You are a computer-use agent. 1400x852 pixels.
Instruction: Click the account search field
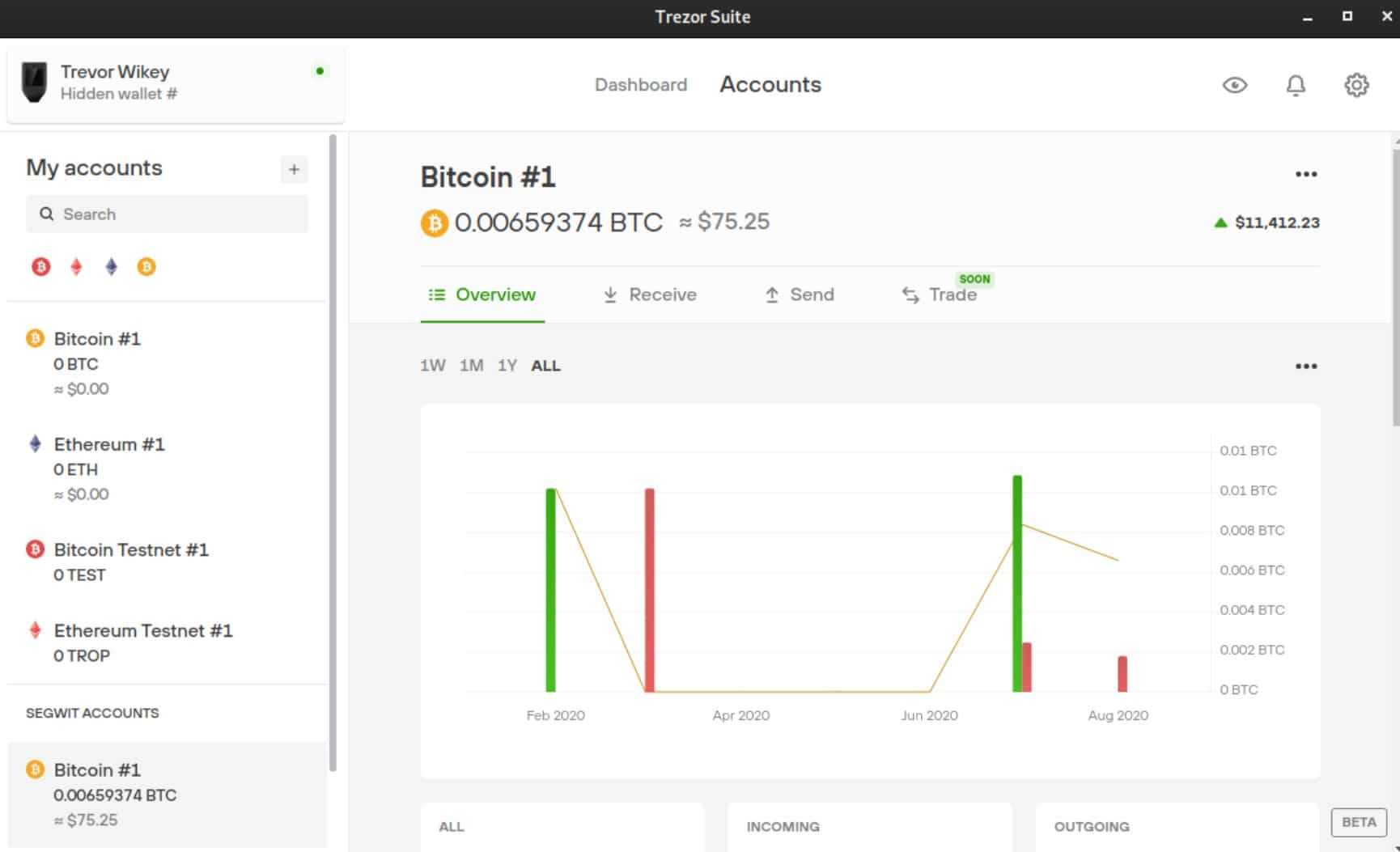click(168, 214)
